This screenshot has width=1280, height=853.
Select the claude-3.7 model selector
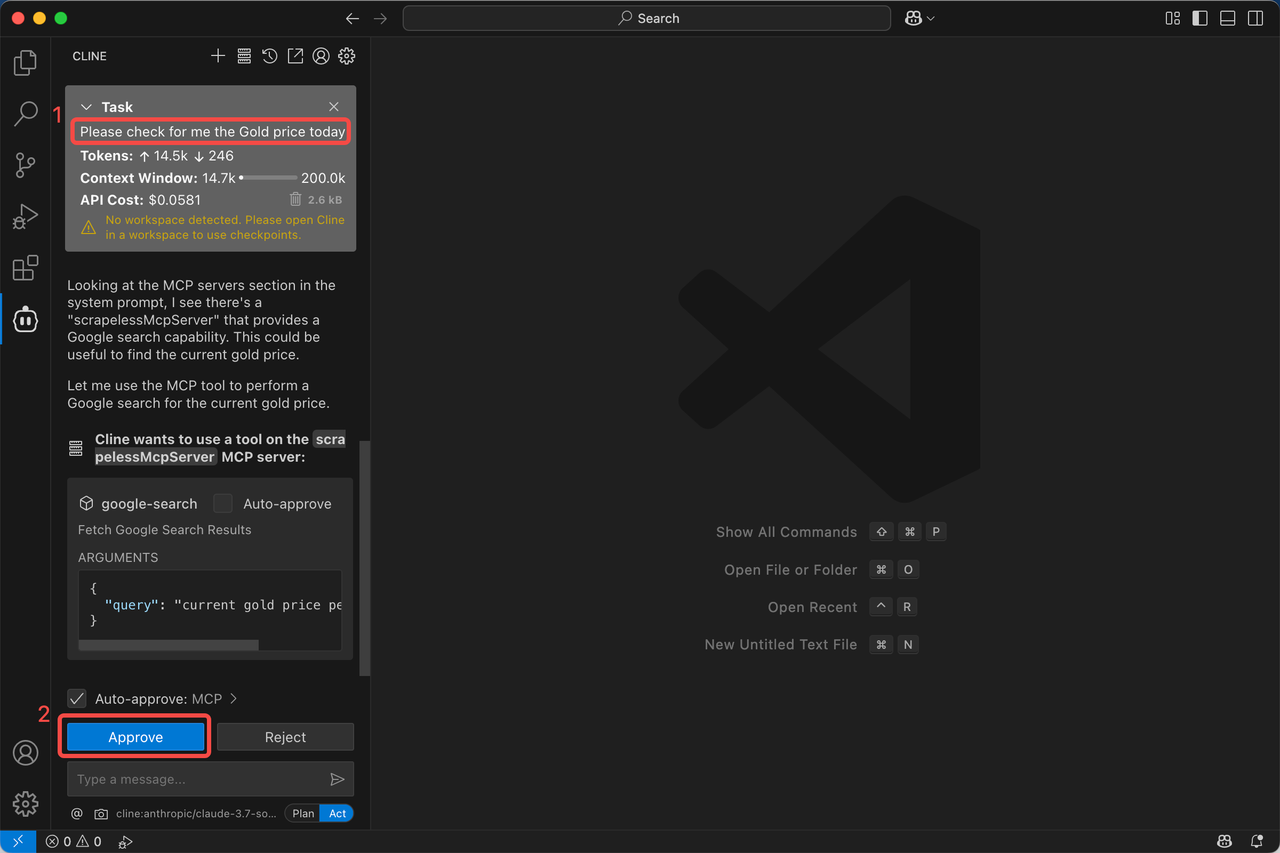pos(196,814)
